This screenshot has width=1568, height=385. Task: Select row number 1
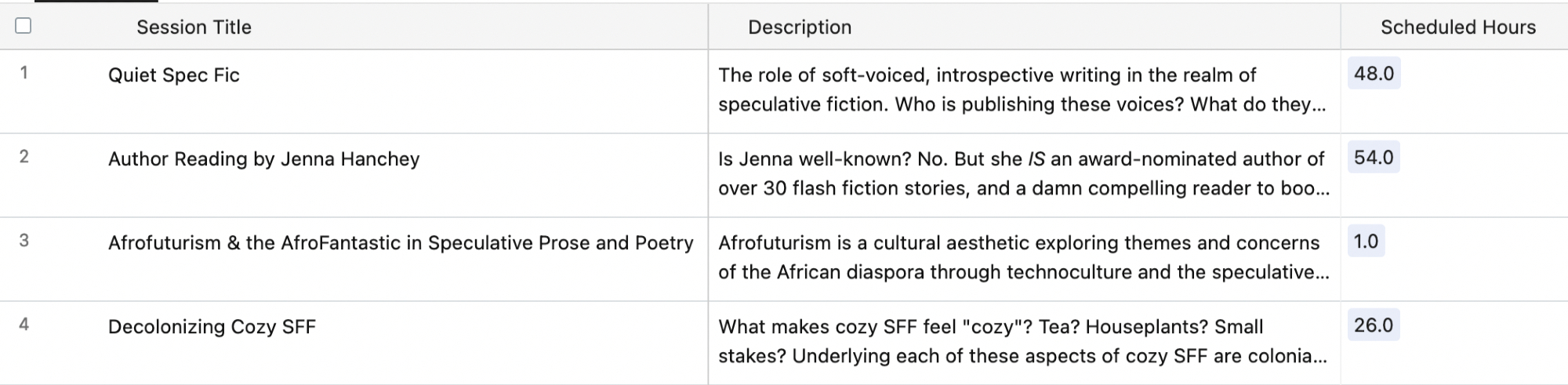pyautogui.click(x=24, y=73)
